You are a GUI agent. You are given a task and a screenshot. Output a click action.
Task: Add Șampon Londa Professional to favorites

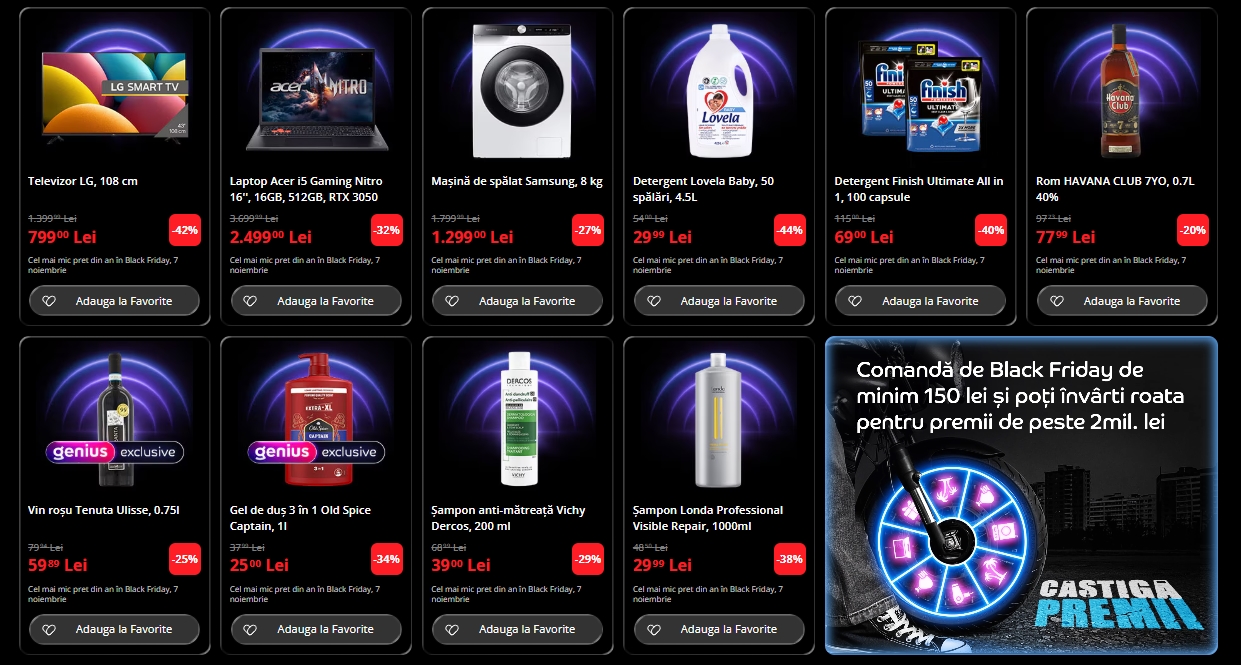pyautogui.click(x=719, y=629)
